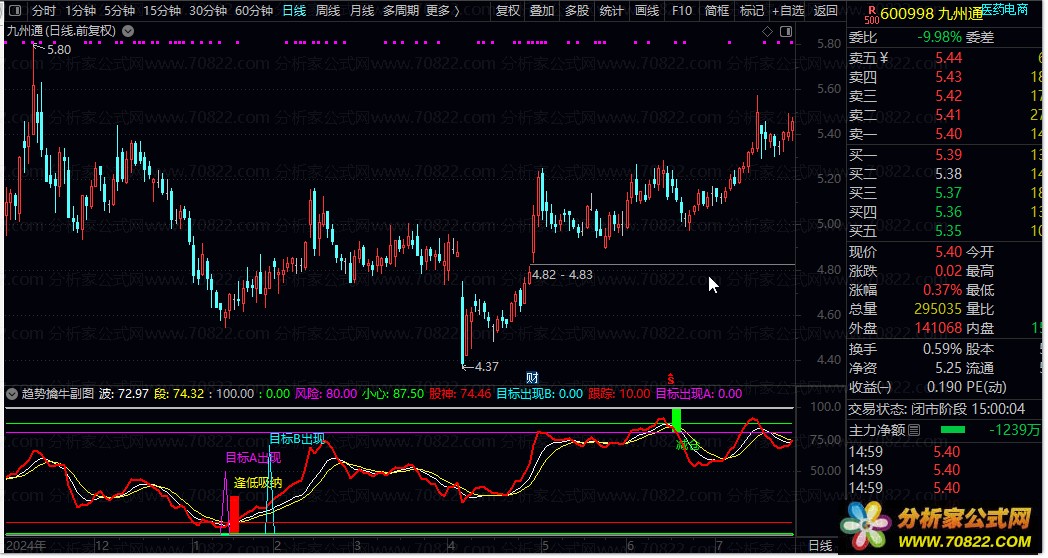Click the 返回 back button

coord(826,11)
